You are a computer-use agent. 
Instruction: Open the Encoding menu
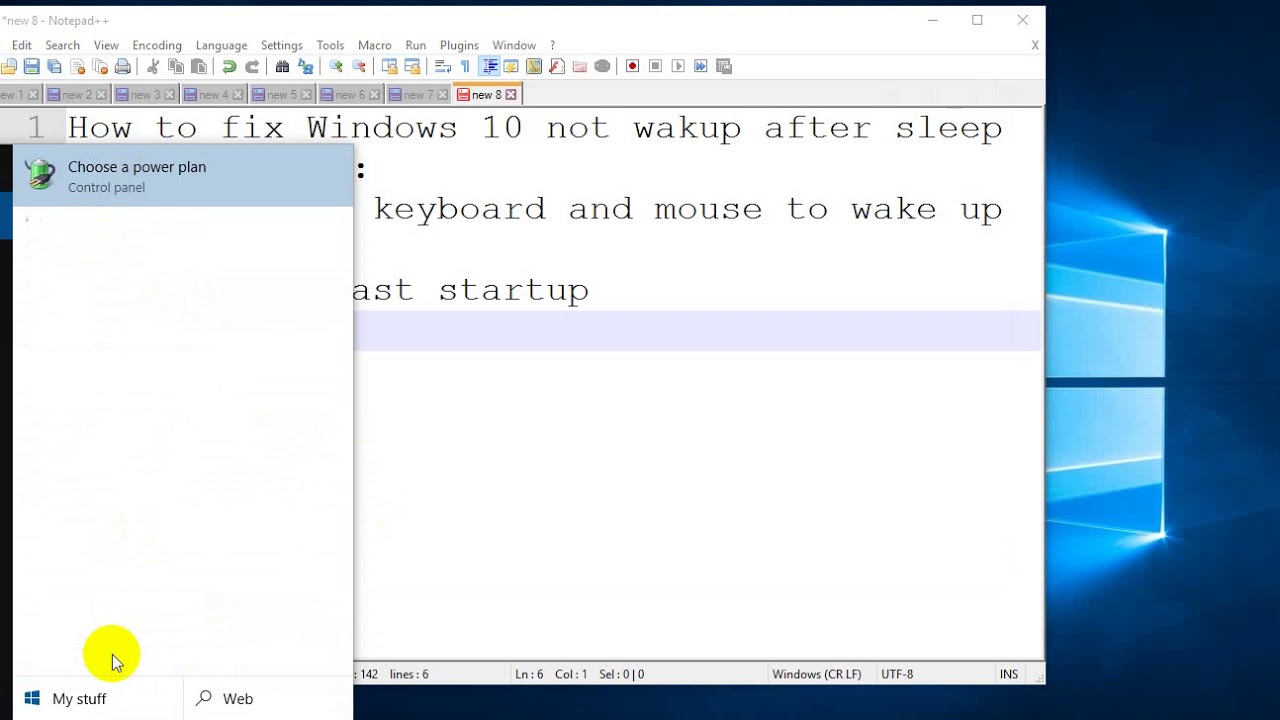(157, 45)
